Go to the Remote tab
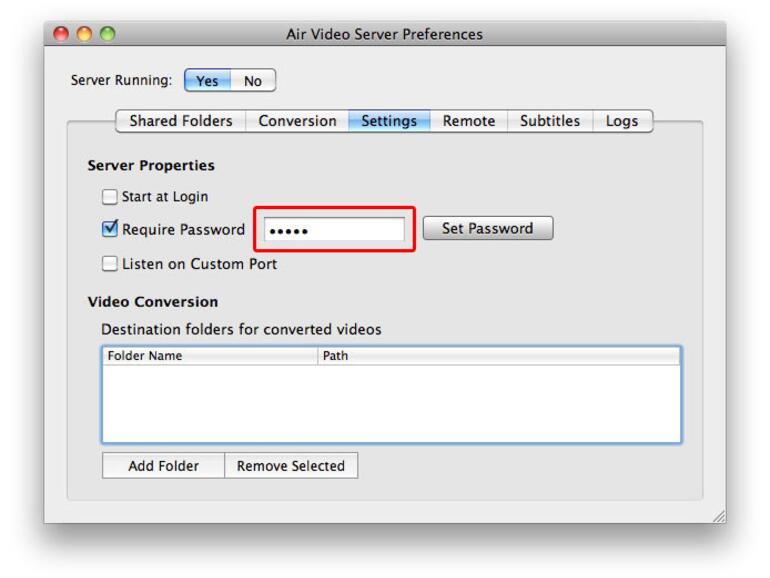Image resolution: width=770 pixels, height=578 pixels. (469, 121)
